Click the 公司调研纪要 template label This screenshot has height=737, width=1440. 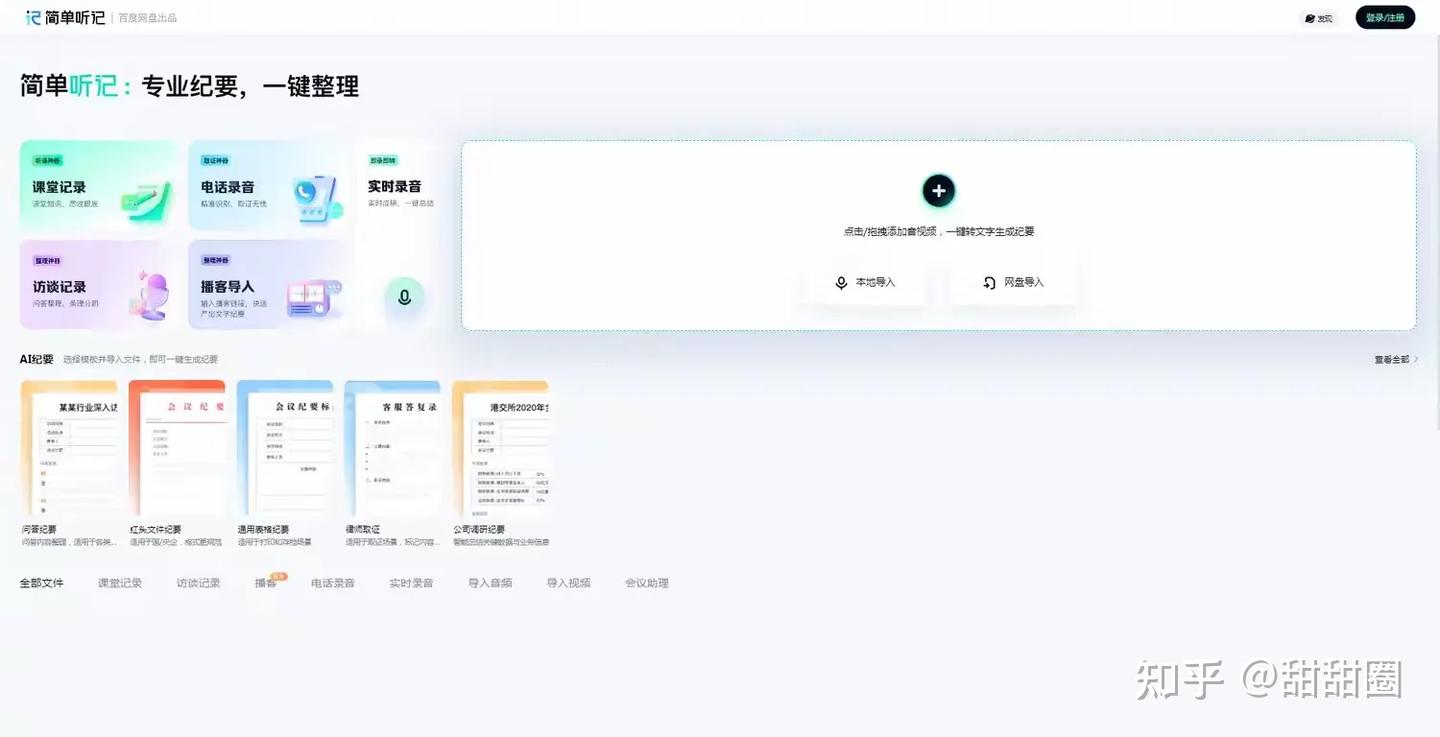pyautogui.click(x=480, y=530)
